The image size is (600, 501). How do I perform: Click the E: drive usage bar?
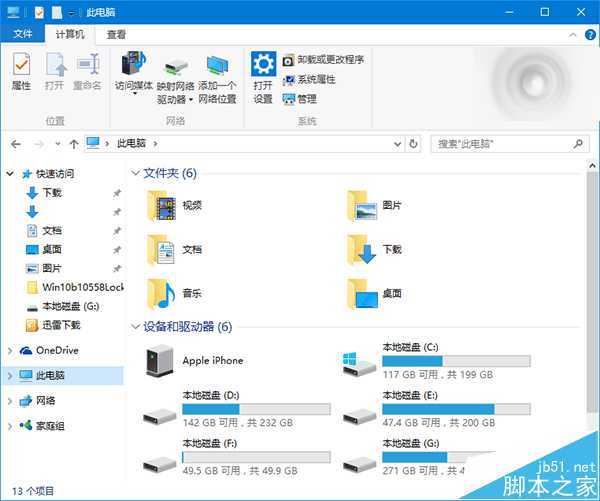click(x=457, y=409)
